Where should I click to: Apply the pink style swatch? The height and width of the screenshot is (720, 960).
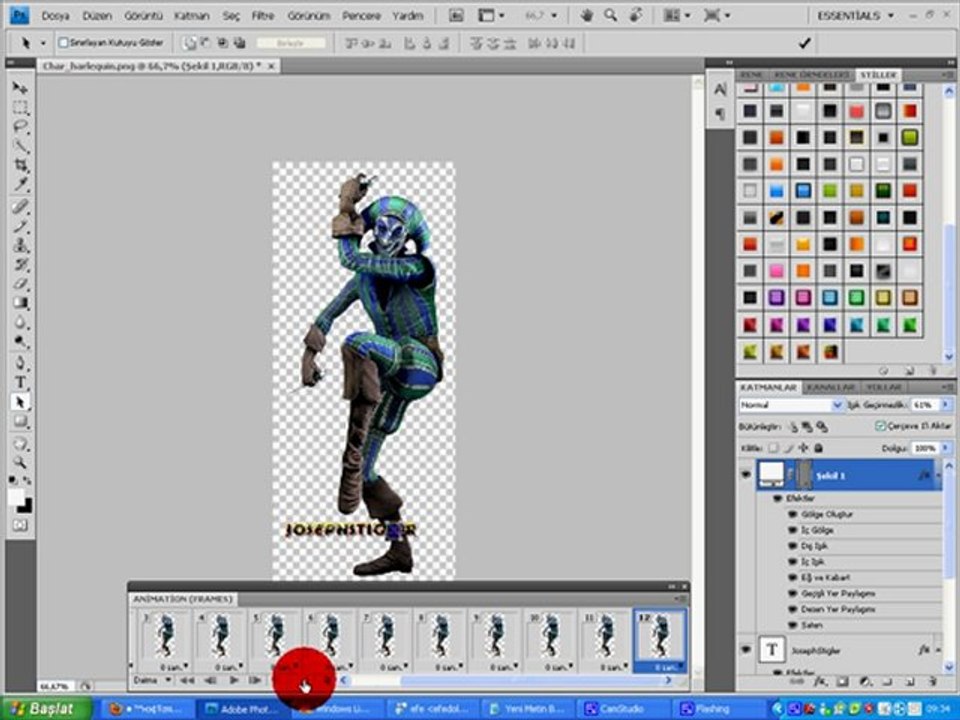[x=776, y=271]
